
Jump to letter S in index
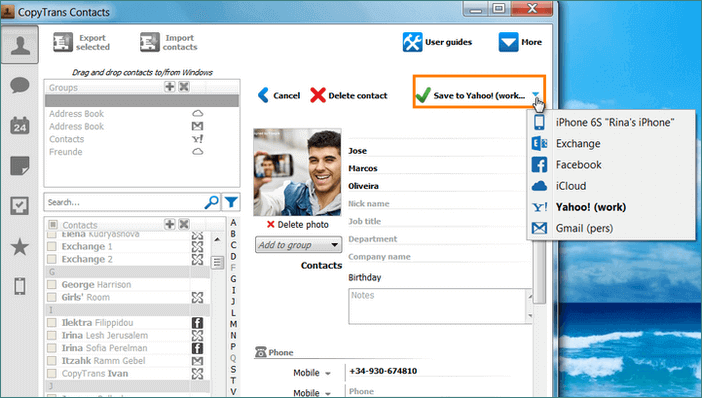click(233, 369)
